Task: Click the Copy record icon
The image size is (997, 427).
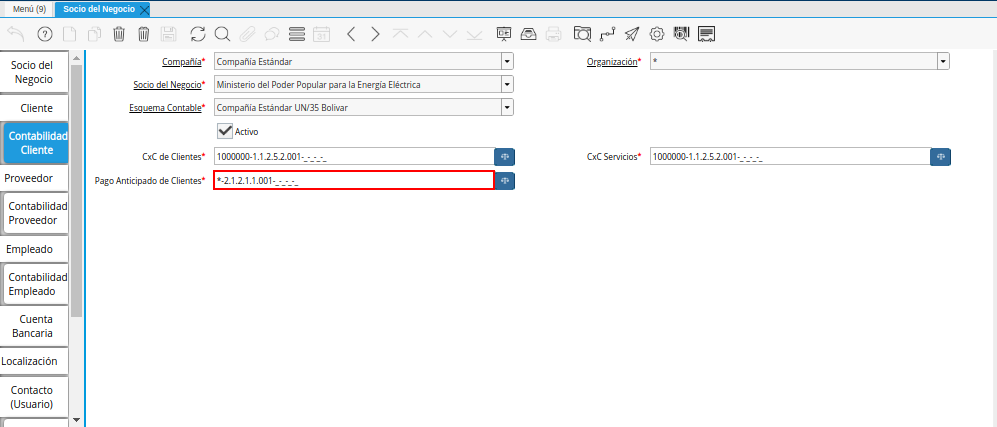Action: click(x=95, y=34)
